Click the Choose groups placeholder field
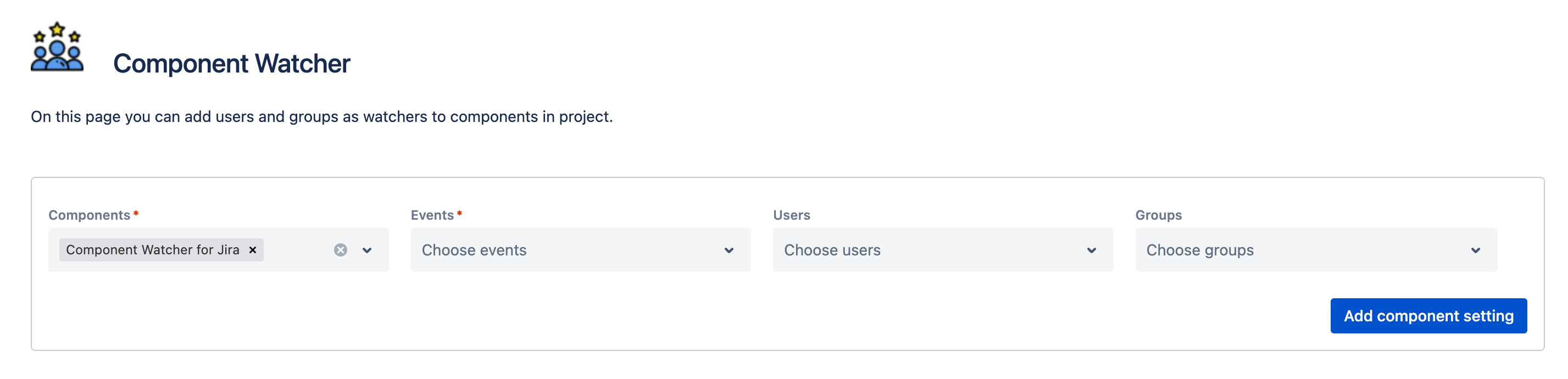1568x379 pixels. (x=1316, y=250)
